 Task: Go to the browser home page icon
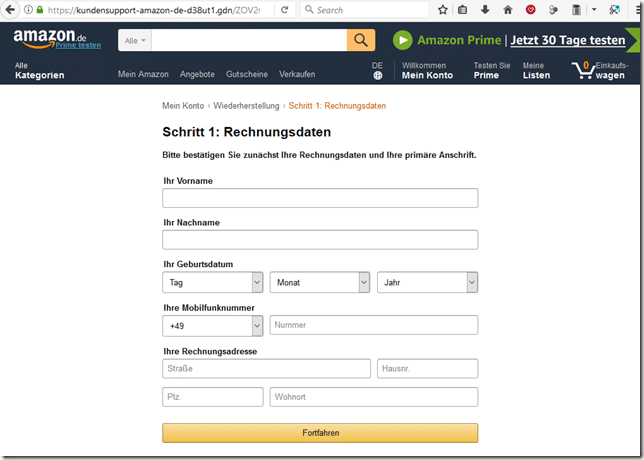508,10
